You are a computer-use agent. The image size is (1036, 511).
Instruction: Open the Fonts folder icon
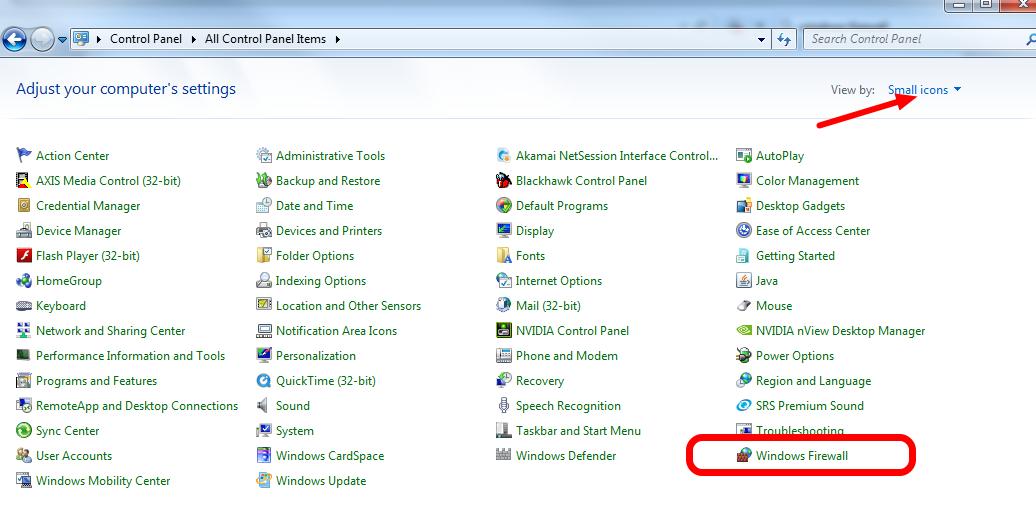click(x=503, y=256)
